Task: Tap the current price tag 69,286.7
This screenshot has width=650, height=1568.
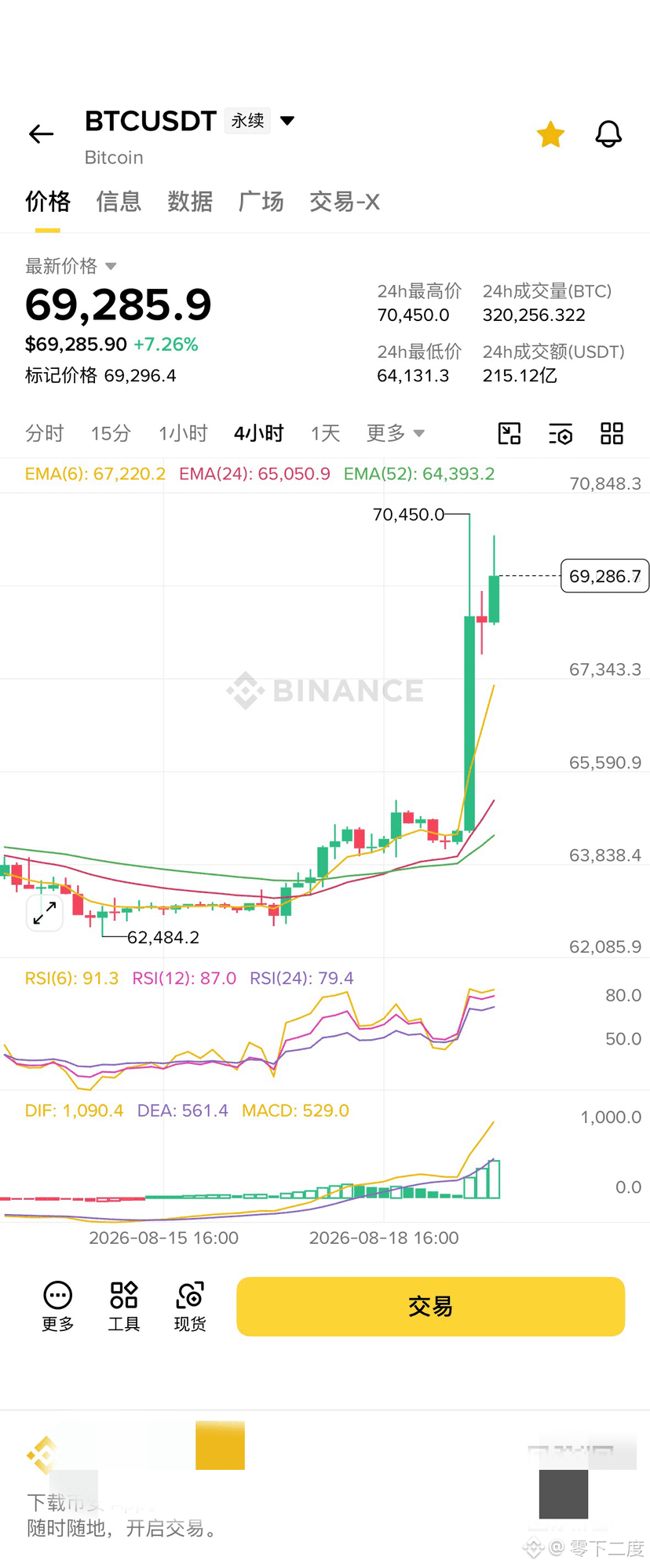Action: [604, 576]
